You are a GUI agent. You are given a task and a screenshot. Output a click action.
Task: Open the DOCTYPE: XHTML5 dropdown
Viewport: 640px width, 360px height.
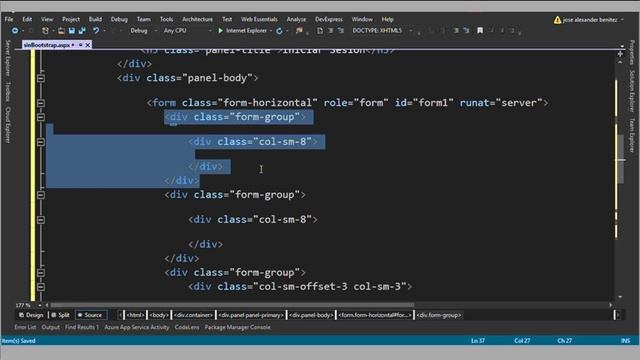click(x=411, y=31)
